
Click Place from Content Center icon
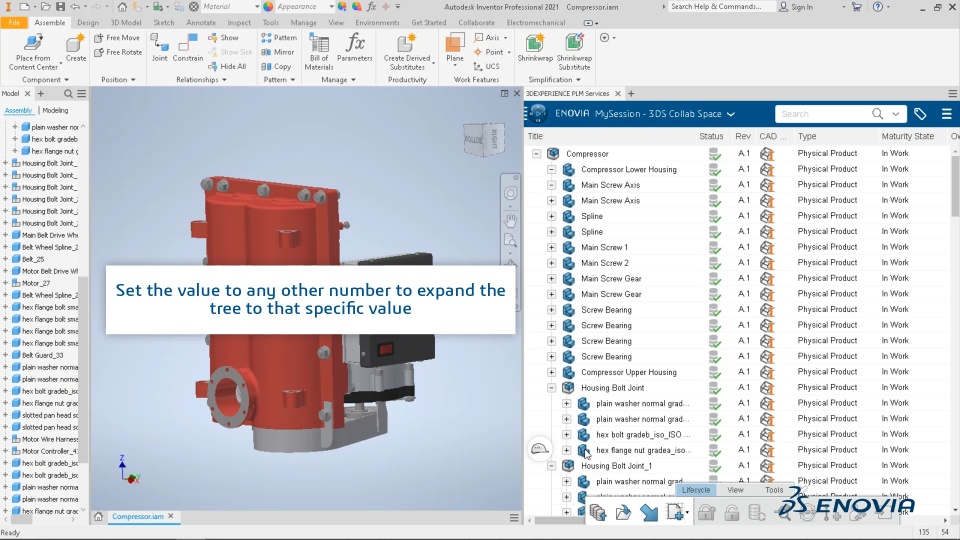click(x=33, y=44)
